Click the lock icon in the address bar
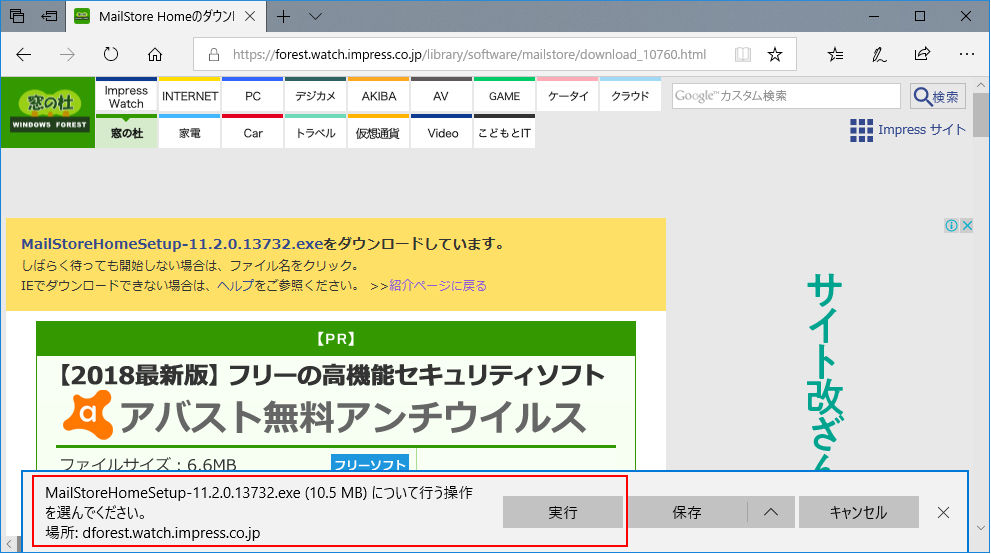This screenshot has height=554, width=991. [x=214, y=54]
